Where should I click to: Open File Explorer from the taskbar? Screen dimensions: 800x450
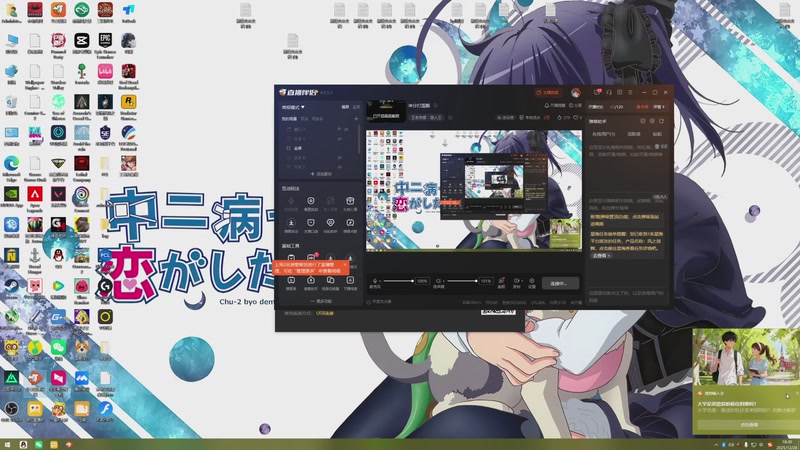click(x=54, y=445)
